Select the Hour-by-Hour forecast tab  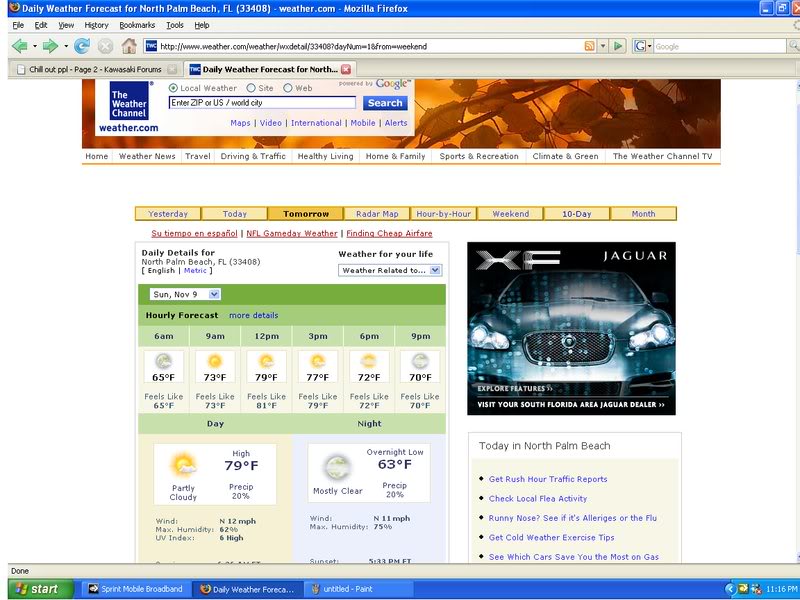443,214
